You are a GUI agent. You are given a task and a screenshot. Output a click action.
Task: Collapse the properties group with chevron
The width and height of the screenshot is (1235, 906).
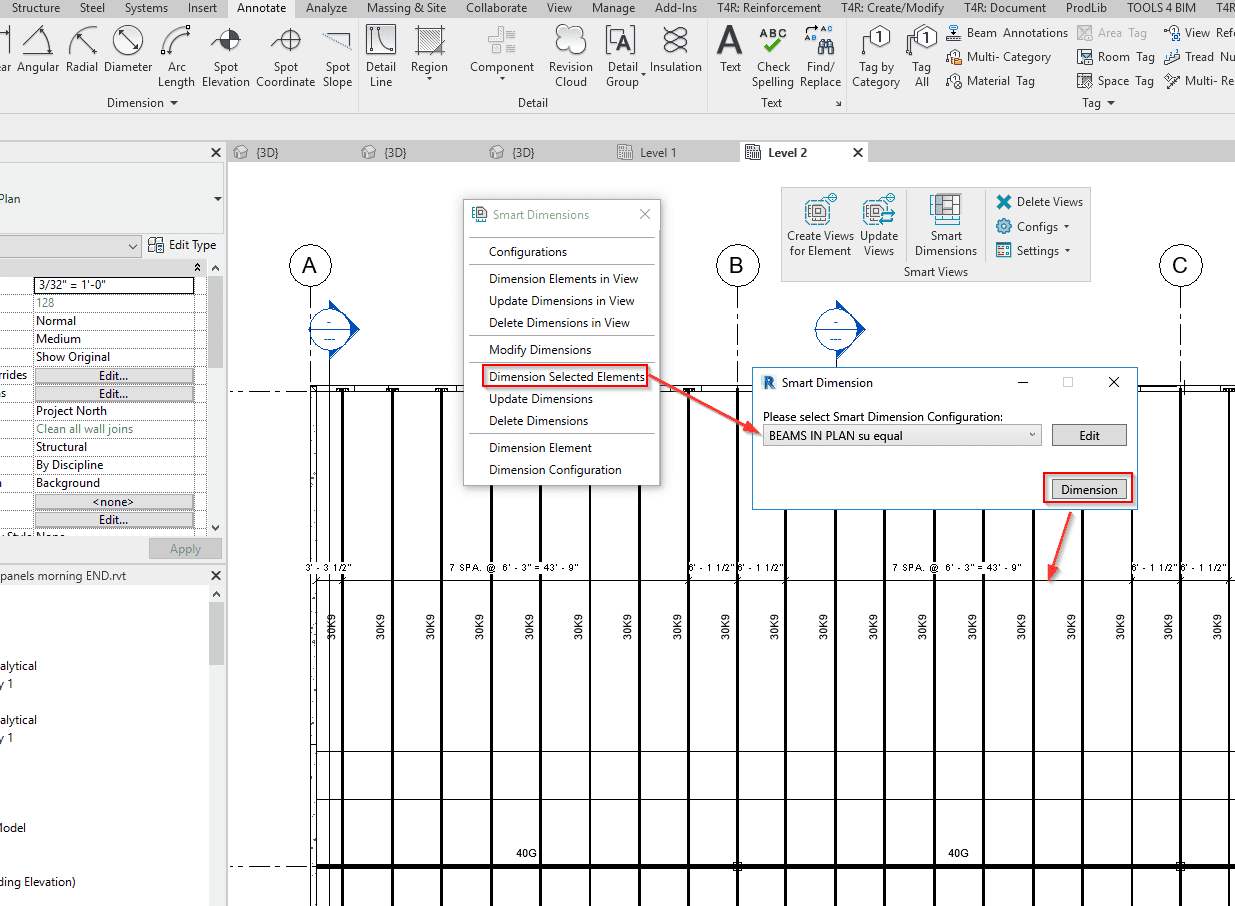coord(197,267)
